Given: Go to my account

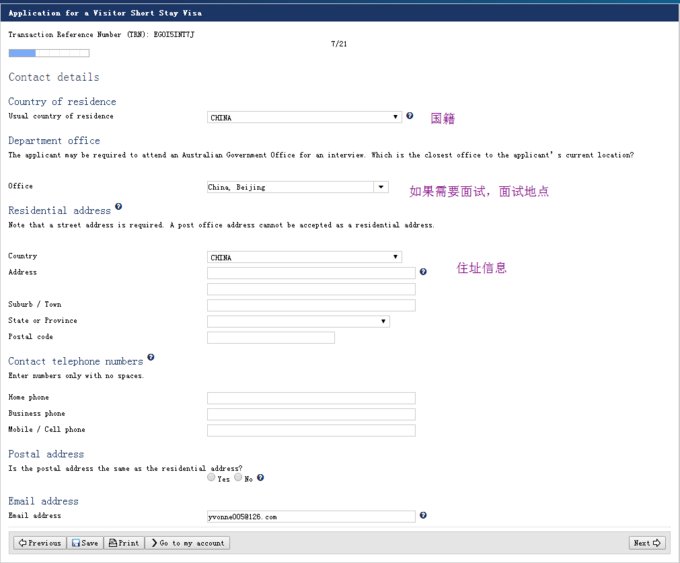Looking at the screenshot, I should [x=187, y=543].
